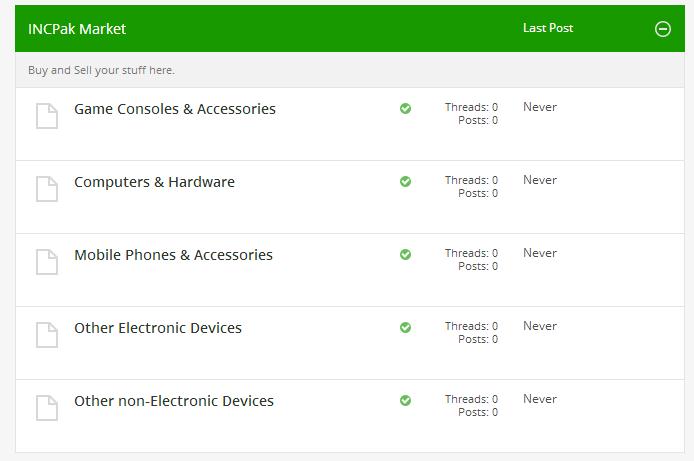
Task: Collapse the INCPak Market category
Action: [x=663, y=29]
